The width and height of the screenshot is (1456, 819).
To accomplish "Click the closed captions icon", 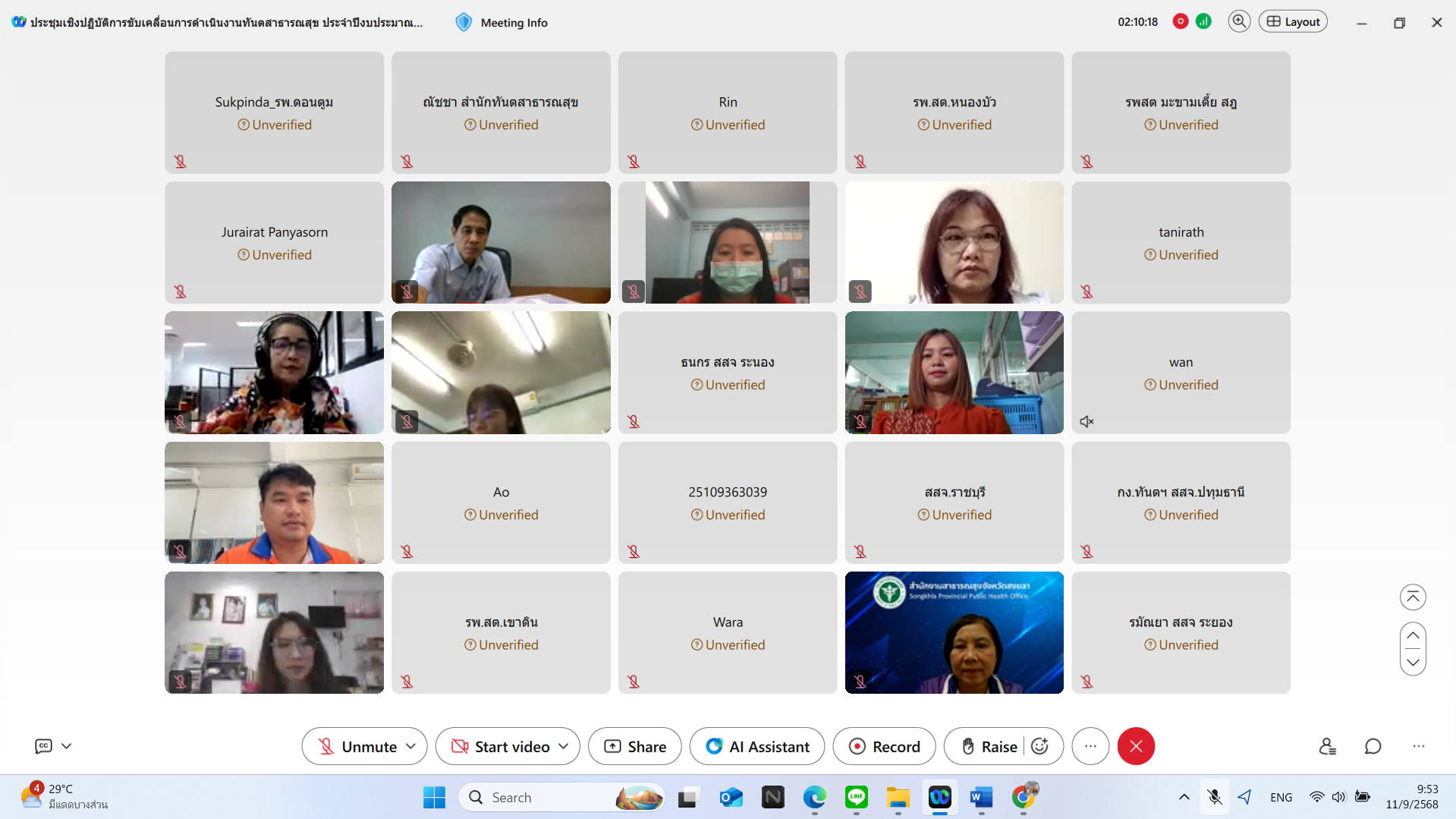I will [43, 746].
